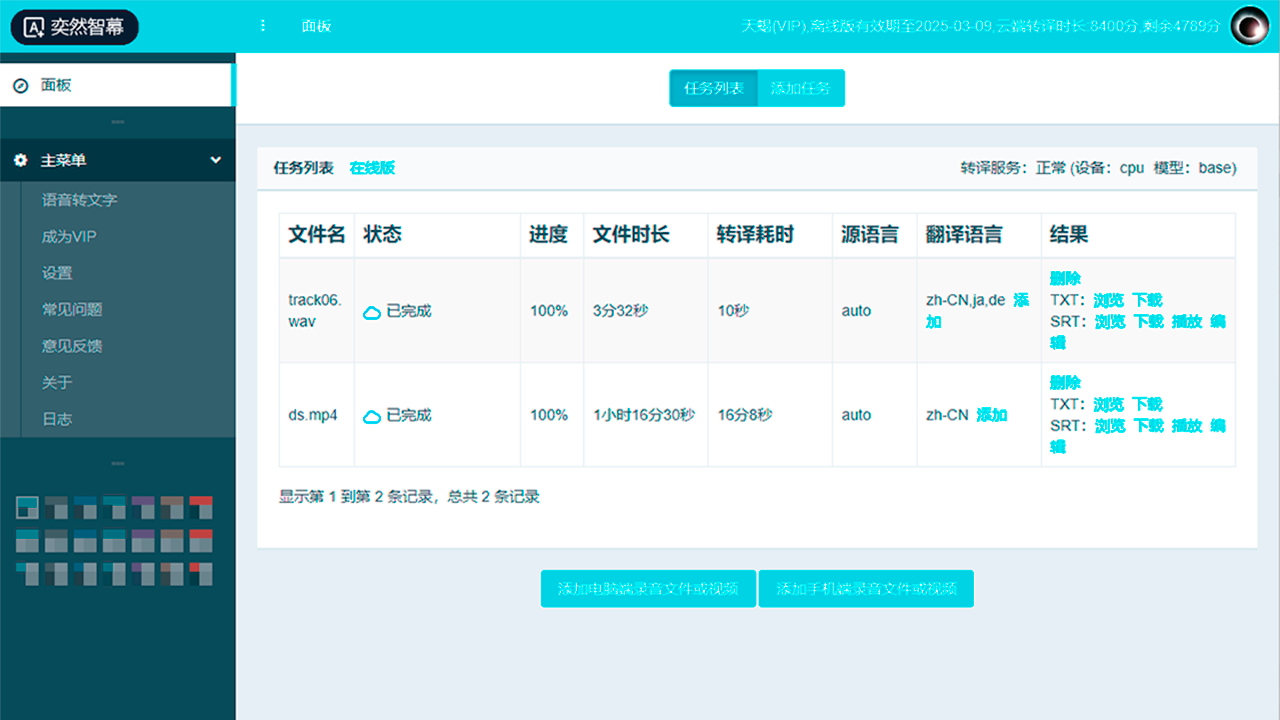The image size is (1280, 720).
Task: Choose the red skin swatch in top row
Action: [x=201, y=507]
